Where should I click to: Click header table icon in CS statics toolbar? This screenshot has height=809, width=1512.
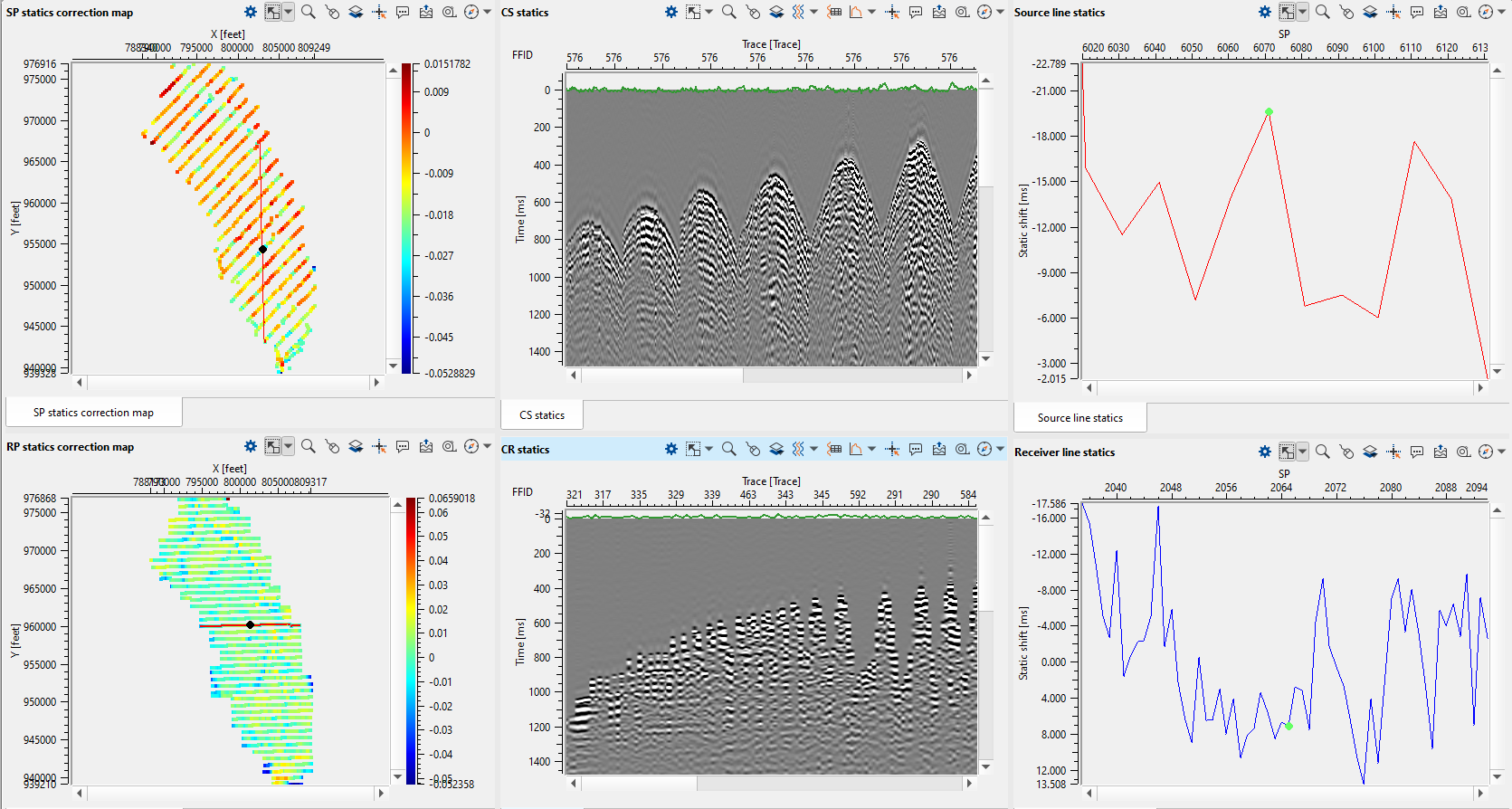pyautogui.click(x=834, y=13)
